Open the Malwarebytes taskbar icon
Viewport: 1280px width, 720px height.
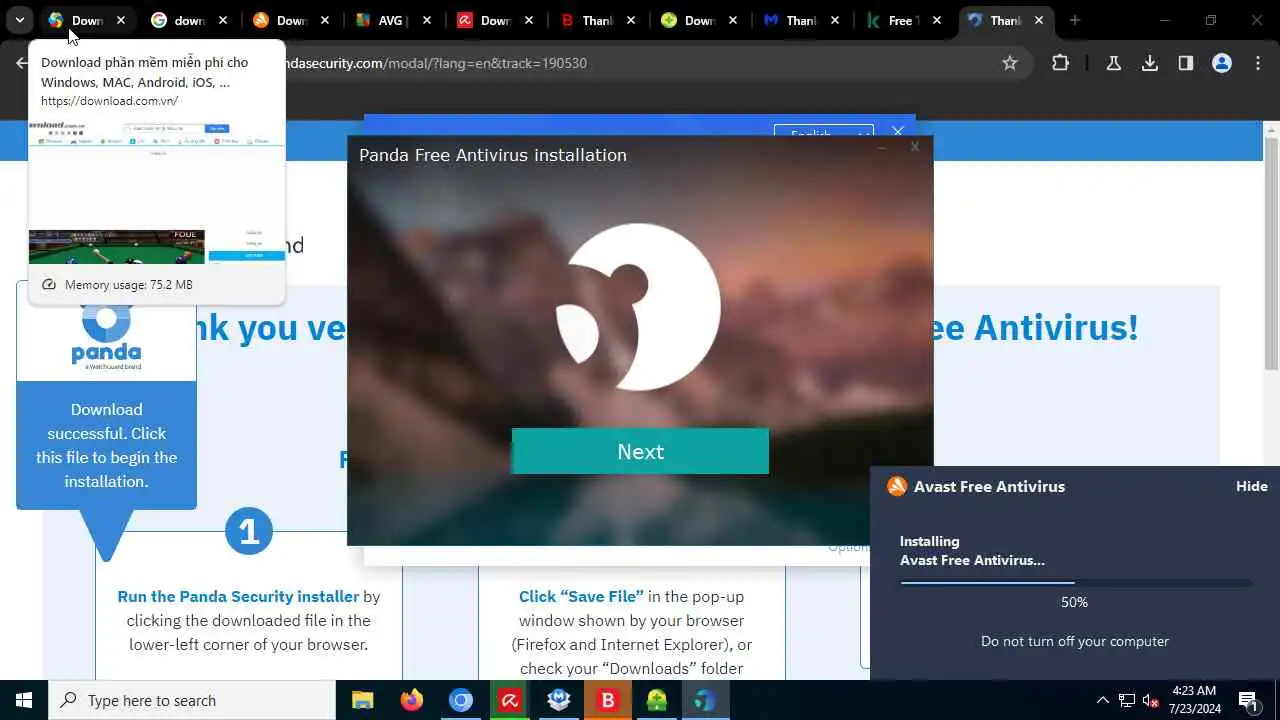click(x=558, y=700)
